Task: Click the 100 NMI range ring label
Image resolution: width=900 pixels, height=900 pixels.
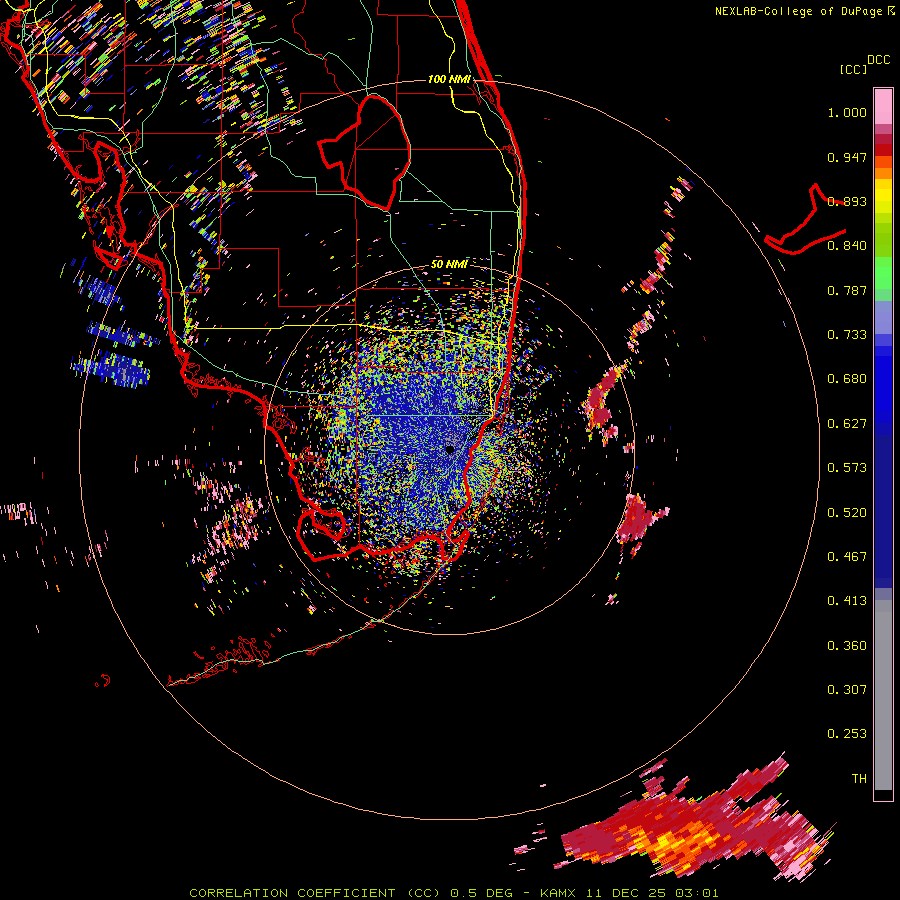Action: click(449, 79)
